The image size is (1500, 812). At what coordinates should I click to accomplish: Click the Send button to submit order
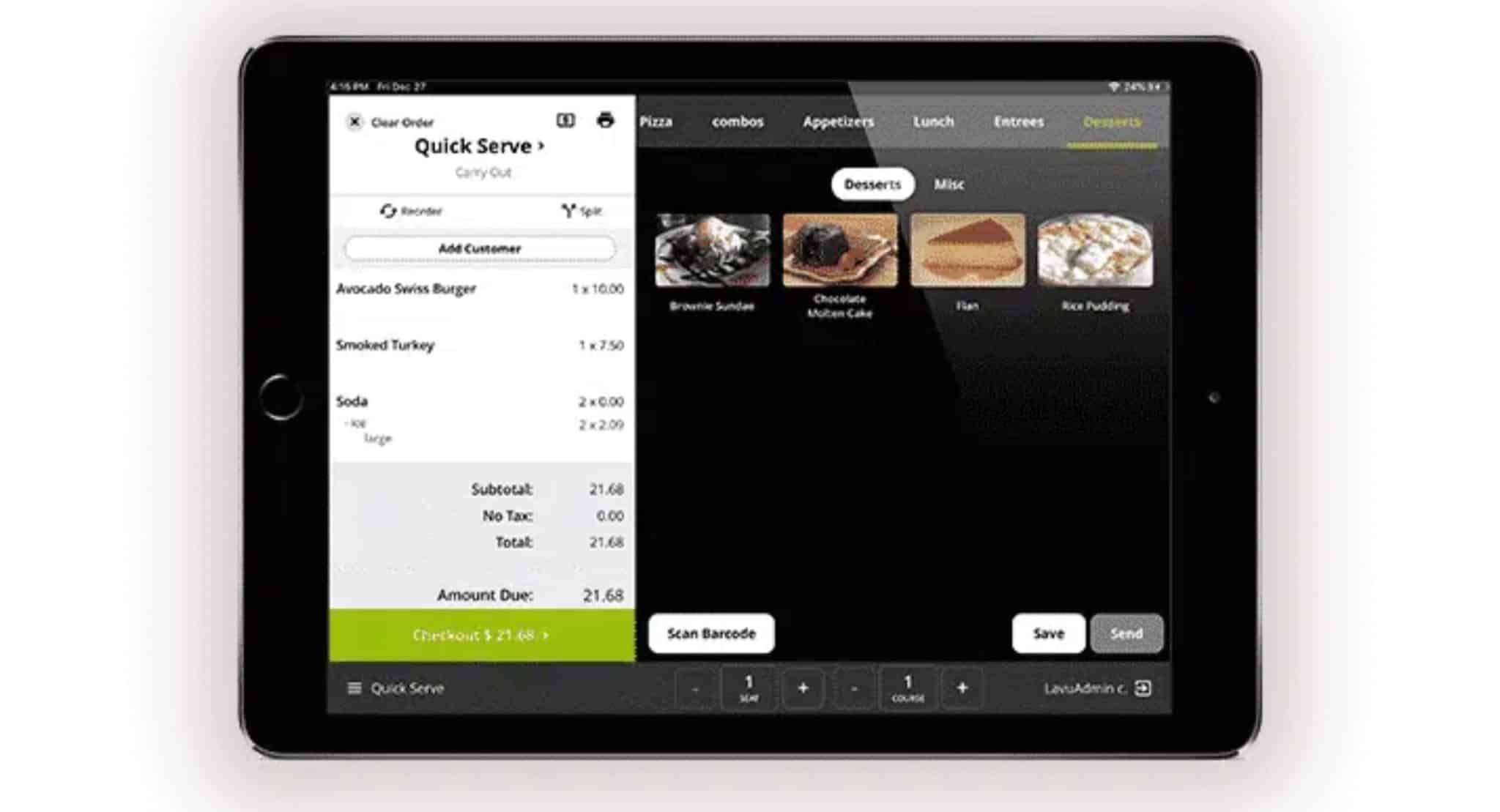1127,632
